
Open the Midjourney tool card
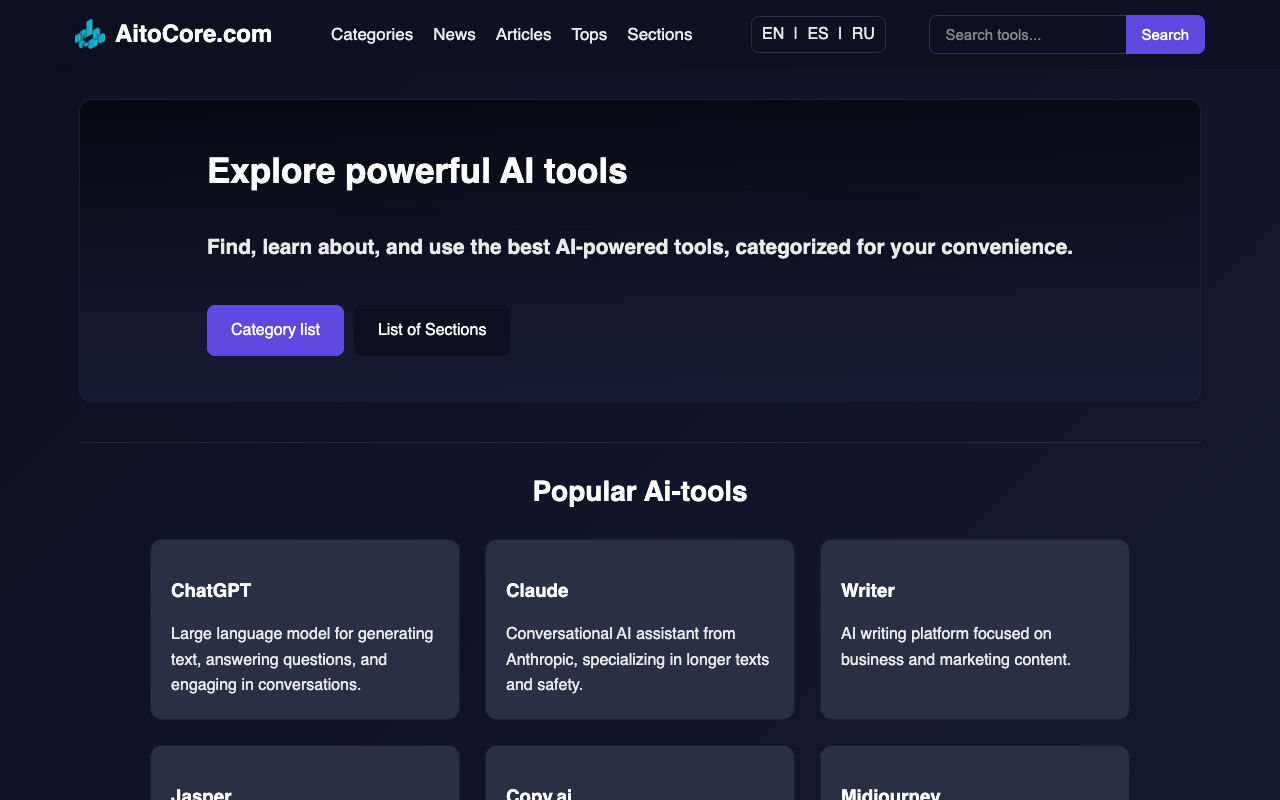[975, 773]
